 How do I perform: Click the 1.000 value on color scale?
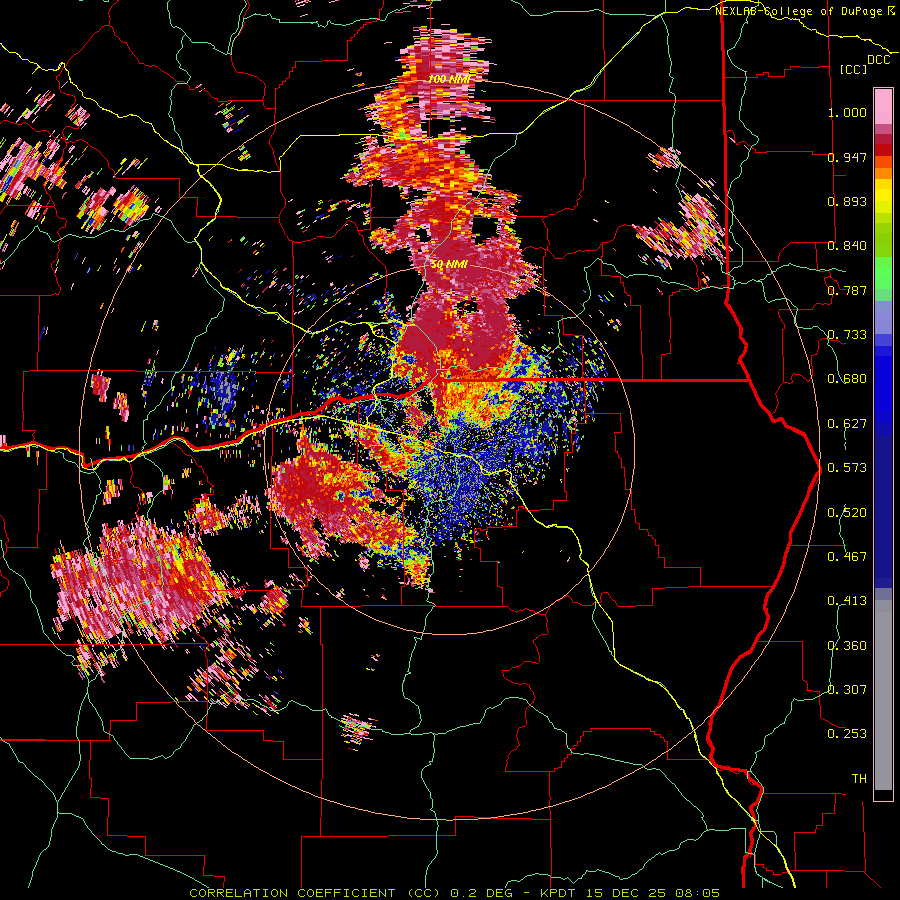coord(847,112)
